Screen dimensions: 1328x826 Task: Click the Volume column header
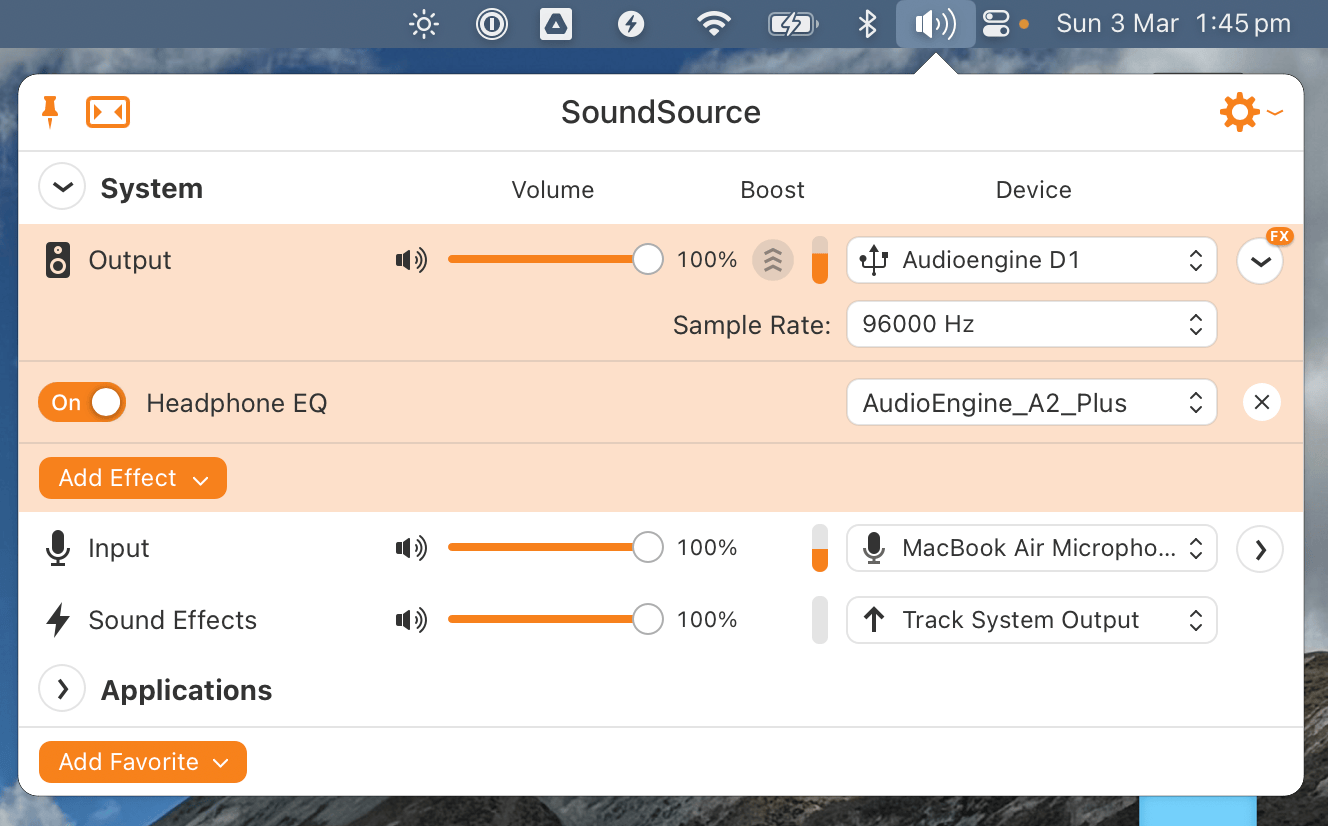pos(553,190)
